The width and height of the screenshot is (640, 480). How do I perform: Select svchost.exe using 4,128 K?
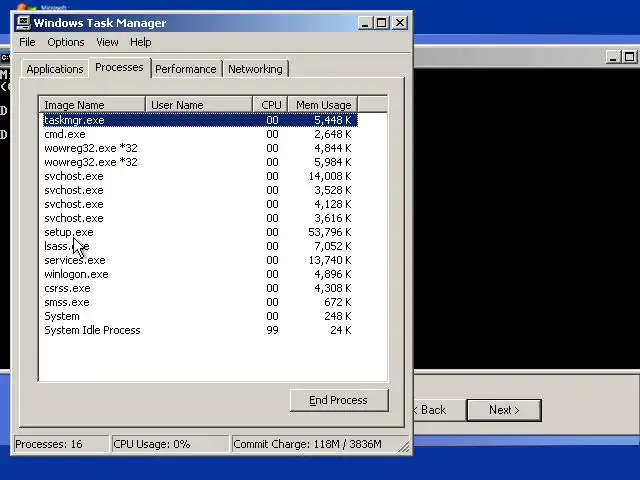click(200, 204)
